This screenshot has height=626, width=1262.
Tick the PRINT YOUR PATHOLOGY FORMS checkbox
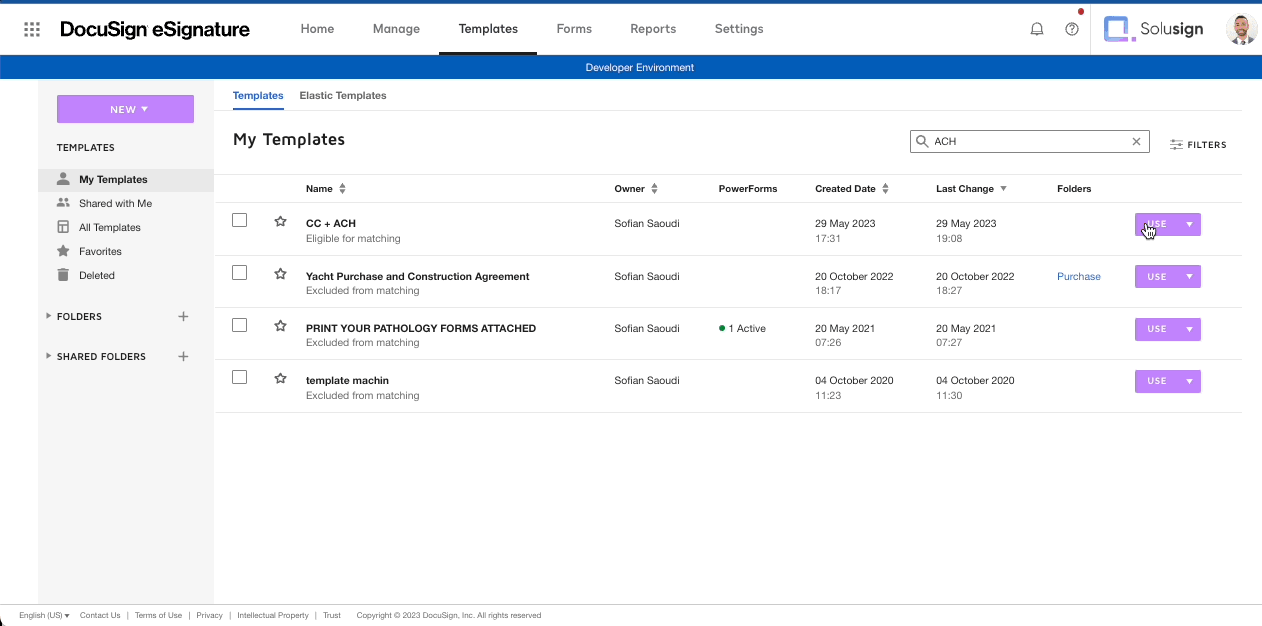coord(239,325)
